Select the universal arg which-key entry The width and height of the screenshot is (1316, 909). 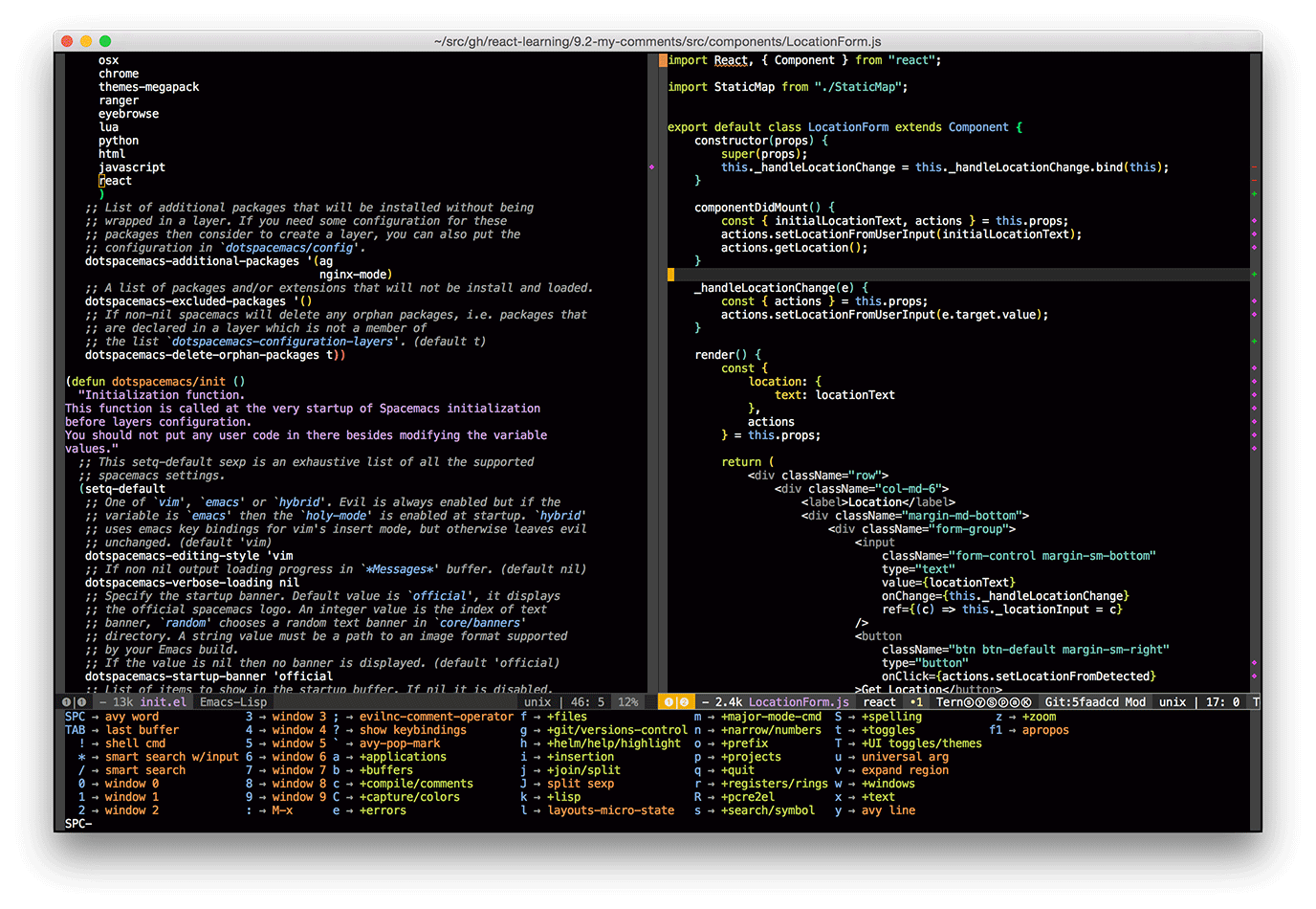tap(905, 757)
